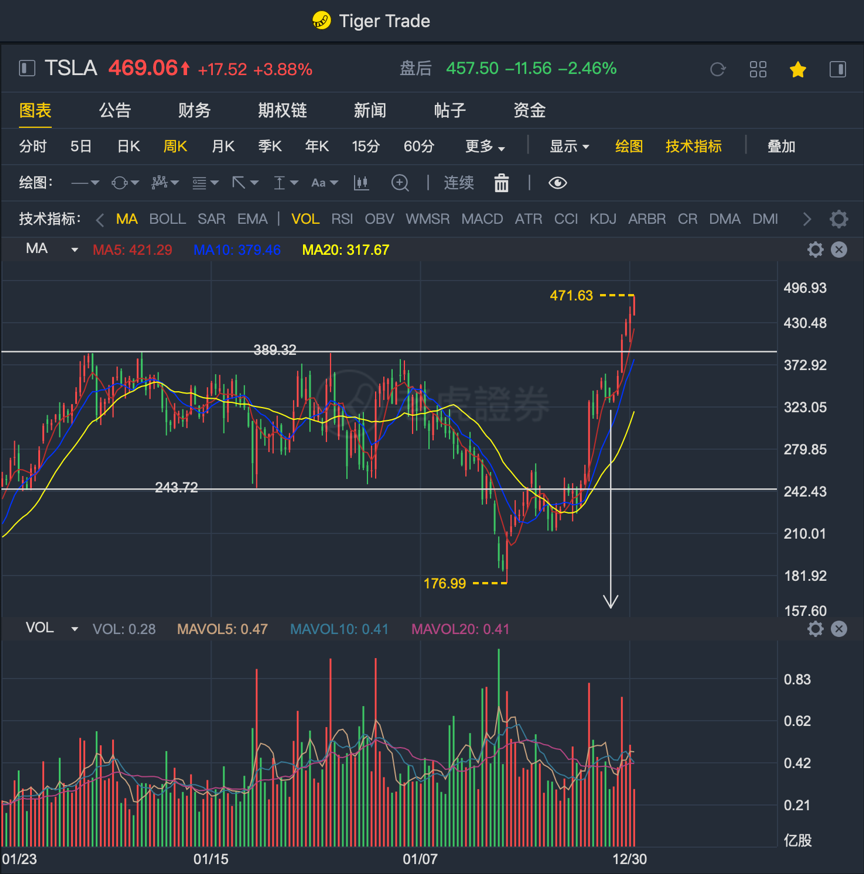Open the measurement tool dropdown
Image resolution: width=864 pixels, height=874 pixels.
tap(286, 183)
